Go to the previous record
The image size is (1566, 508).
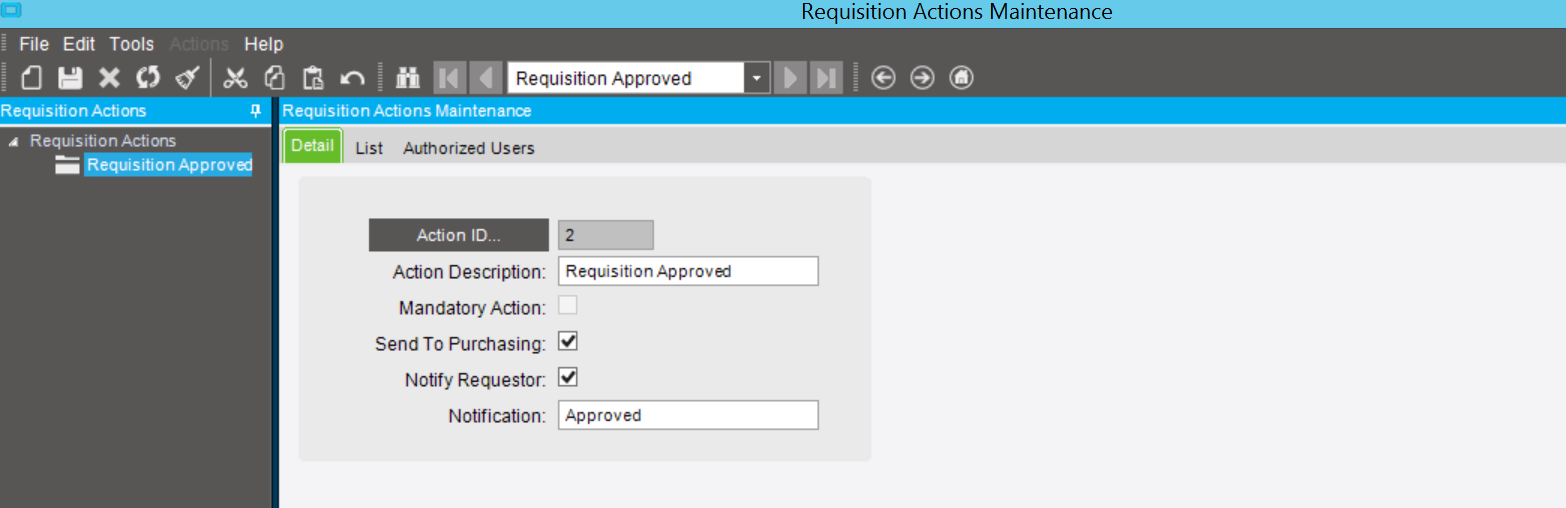click(x=486, y=78)
